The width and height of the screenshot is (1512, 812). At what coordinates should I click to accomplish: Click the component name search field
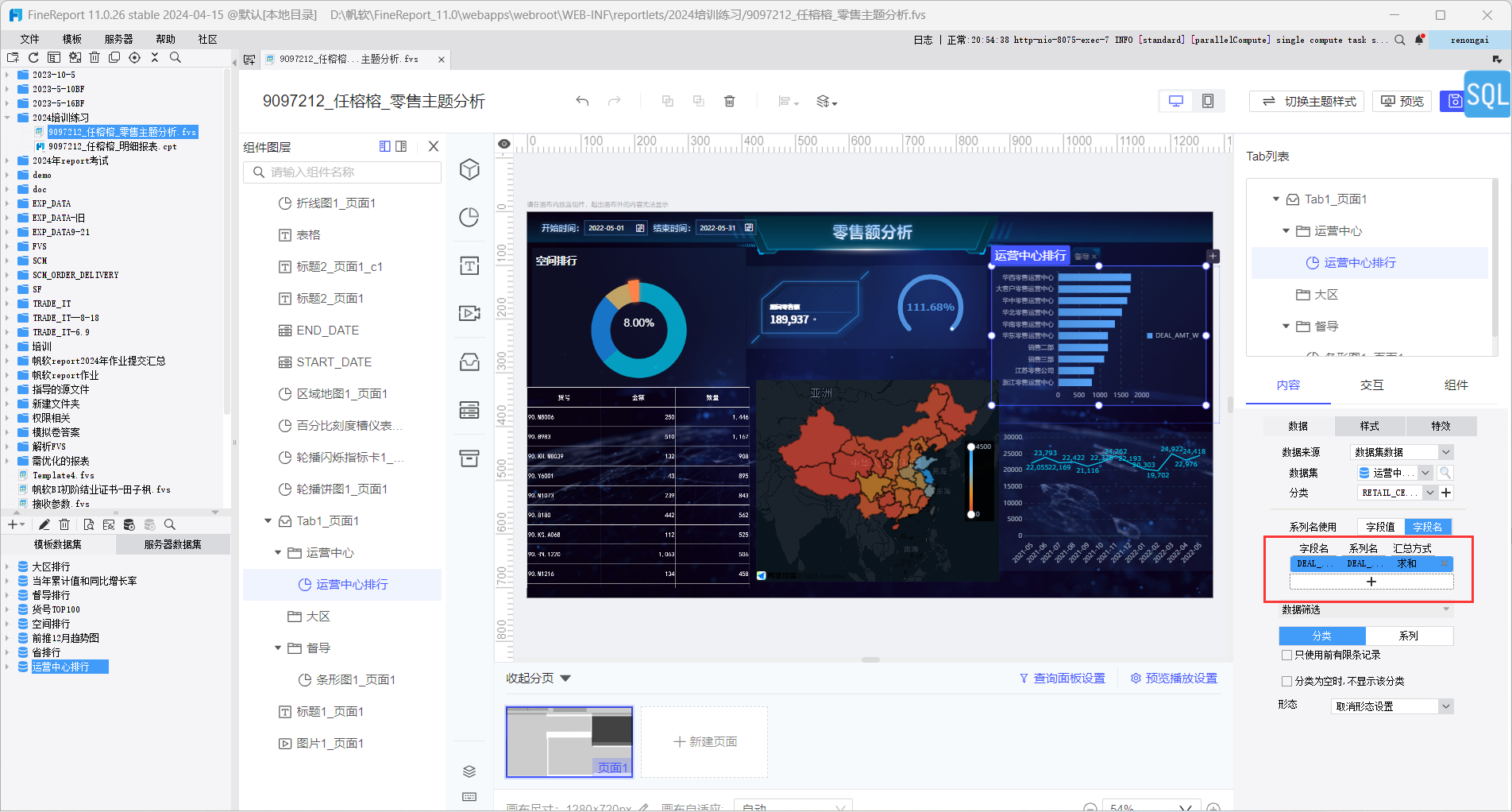pos(342,172)
